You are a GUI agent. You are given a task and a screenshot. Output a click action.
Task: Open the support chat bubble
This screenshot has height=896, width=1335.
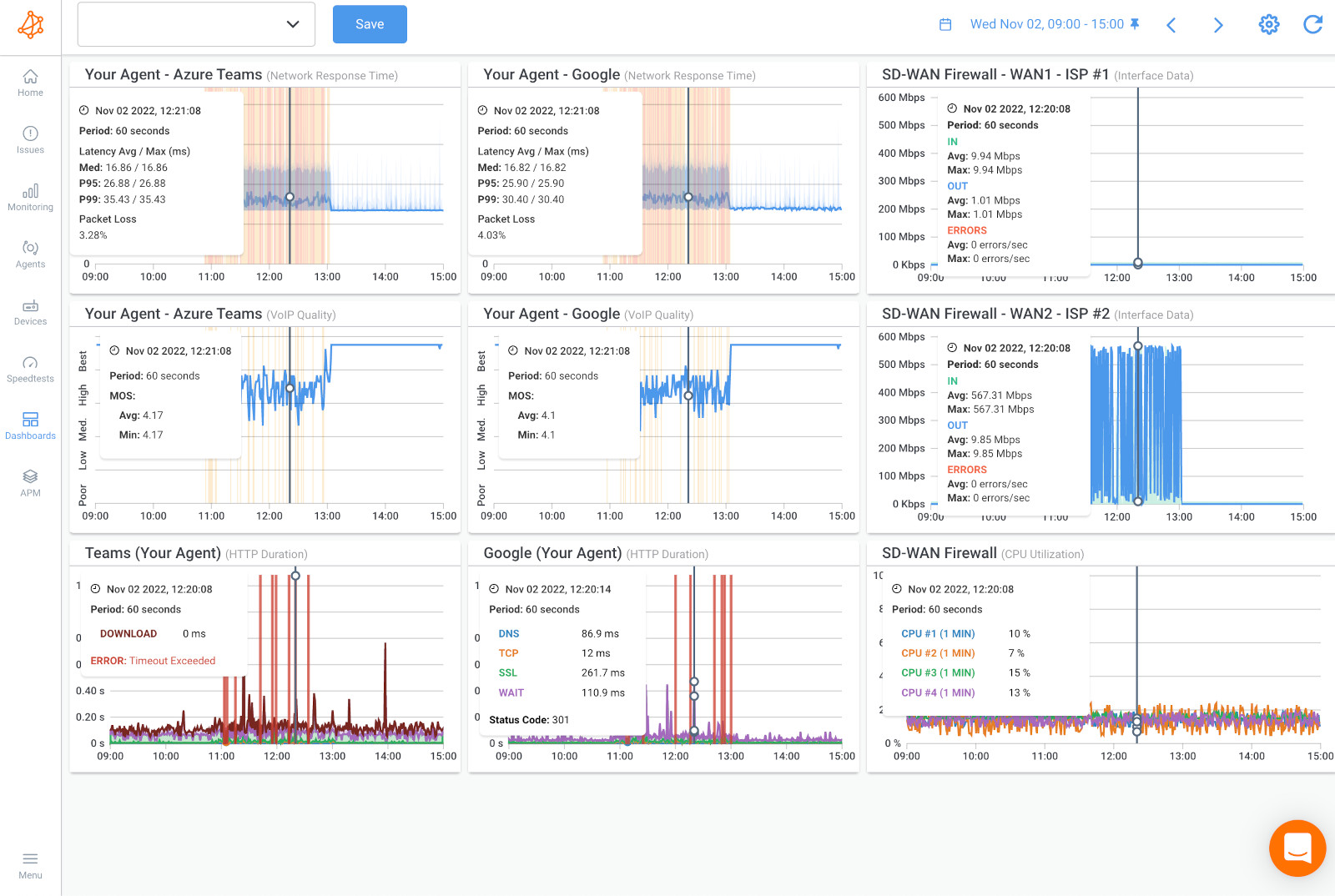tap(1297, 848)
